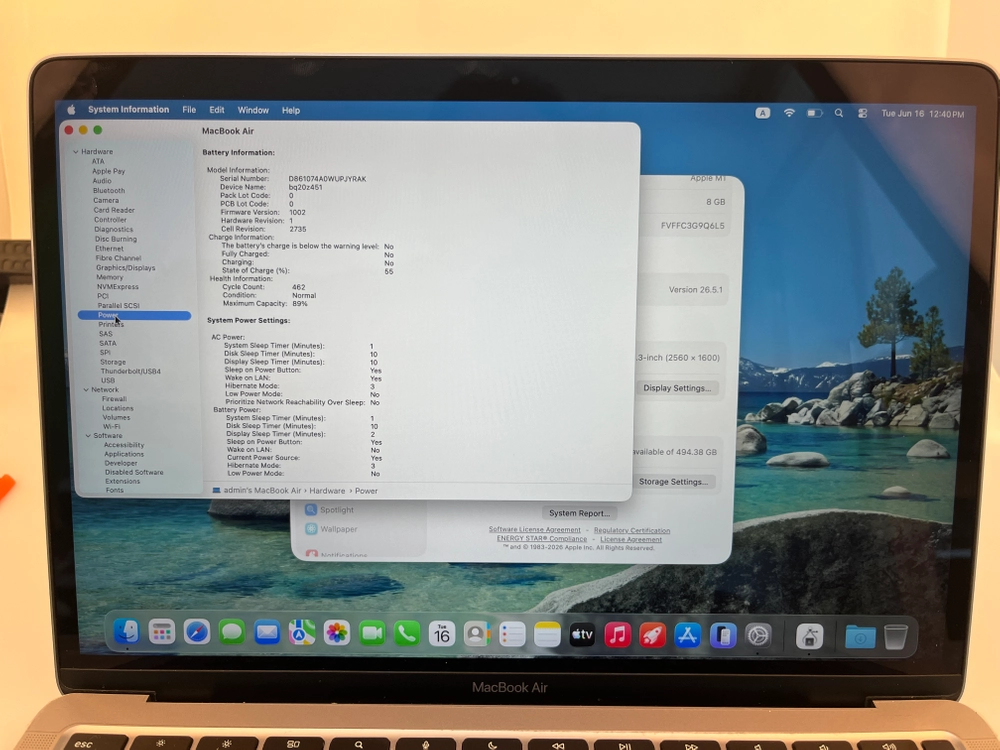Screen dimensions: 1000x750
Task: Open the License Agreement link
Action: tap(631, 540)
